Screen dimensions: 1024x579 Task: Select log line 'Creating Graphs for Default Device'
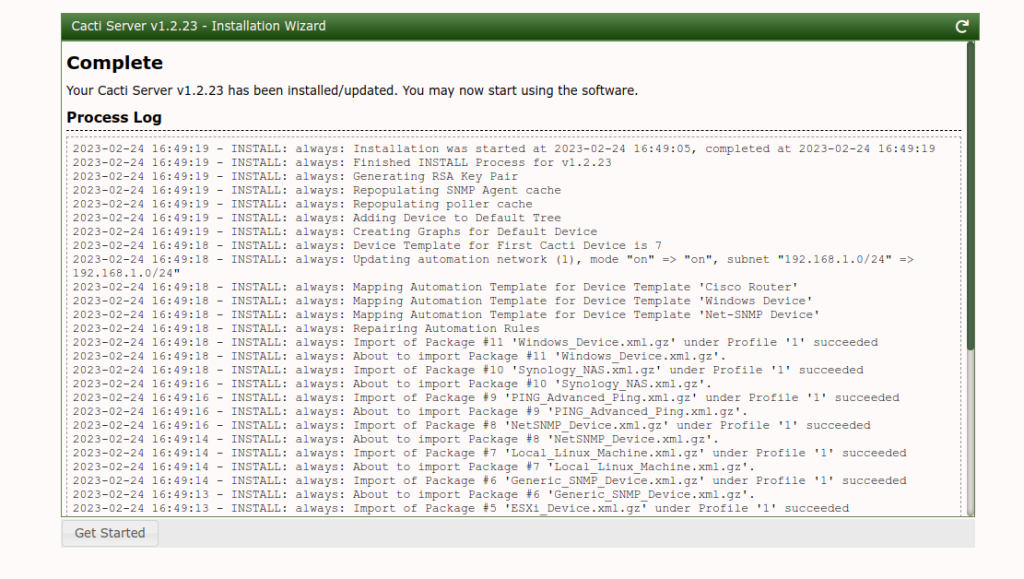[334, 231]
